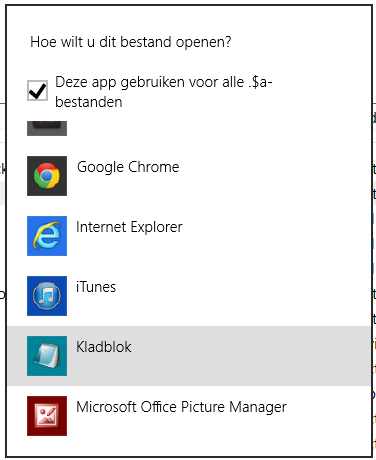
Task: Toggle via 'Deze app gebruiken voor alle' text
Action: [x=149, y=82]
